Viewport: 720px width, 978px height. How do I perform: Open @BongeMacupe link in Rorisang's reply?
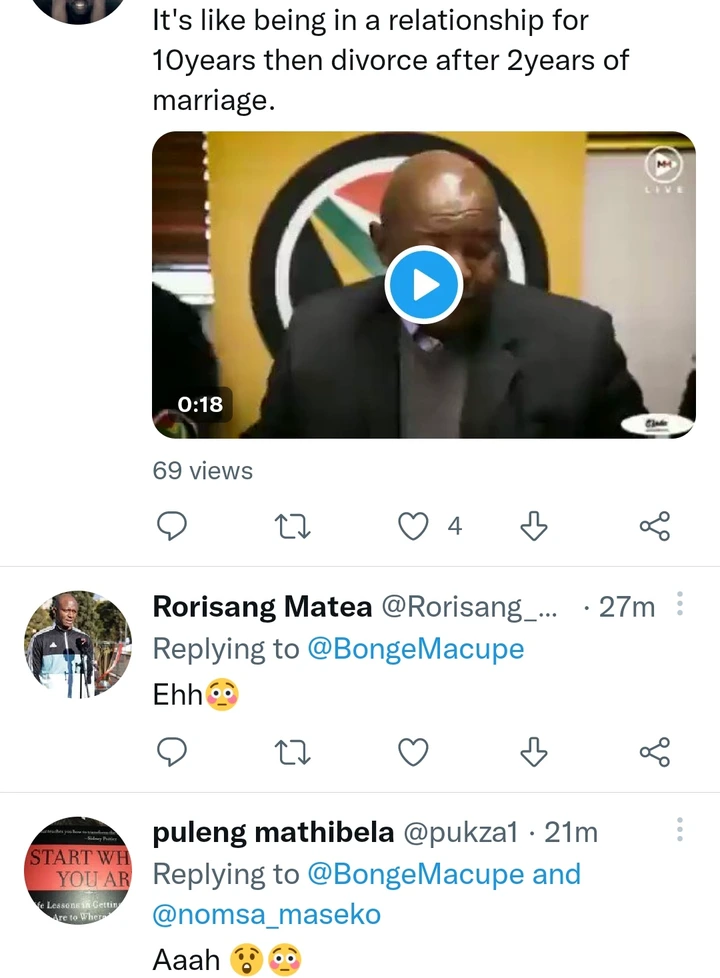pyautogui.click(x=416, y=649)
